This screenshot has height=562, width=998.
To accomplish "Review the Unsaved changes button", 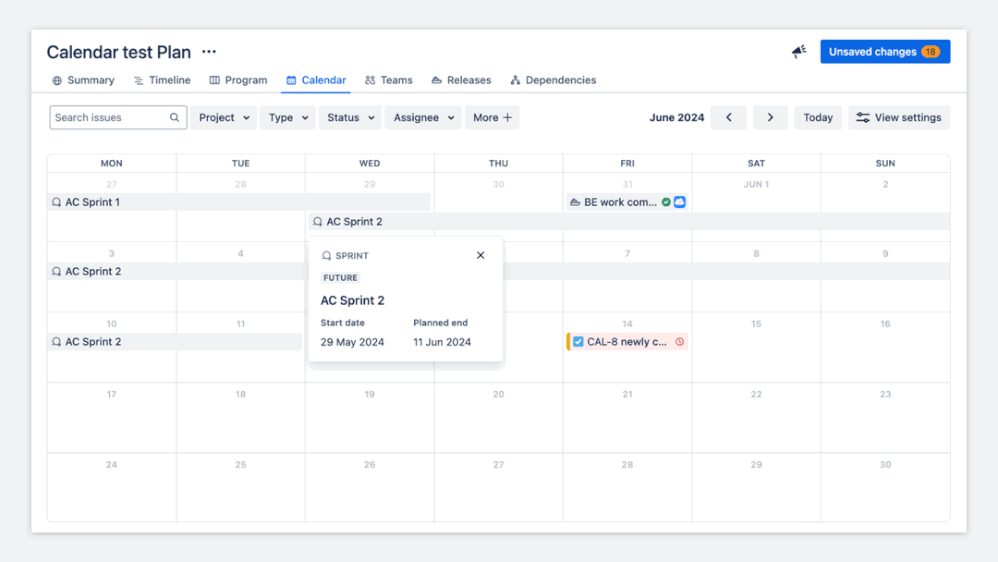I will pos(885,52).
